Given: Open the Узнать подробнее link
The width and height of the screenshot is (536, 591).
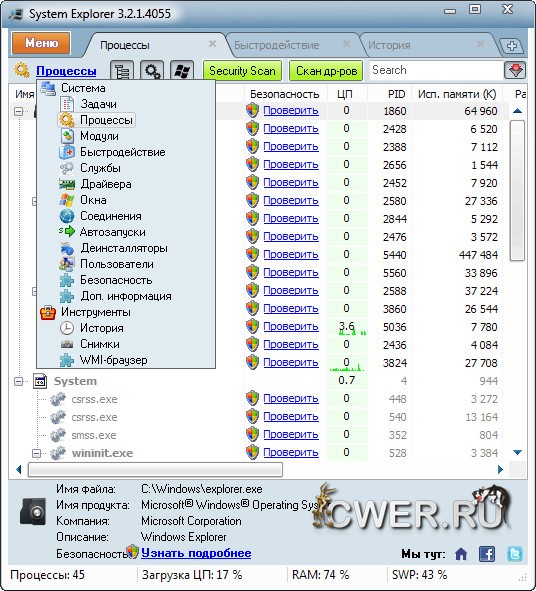Looking at the screenshot, I should 196,553.
